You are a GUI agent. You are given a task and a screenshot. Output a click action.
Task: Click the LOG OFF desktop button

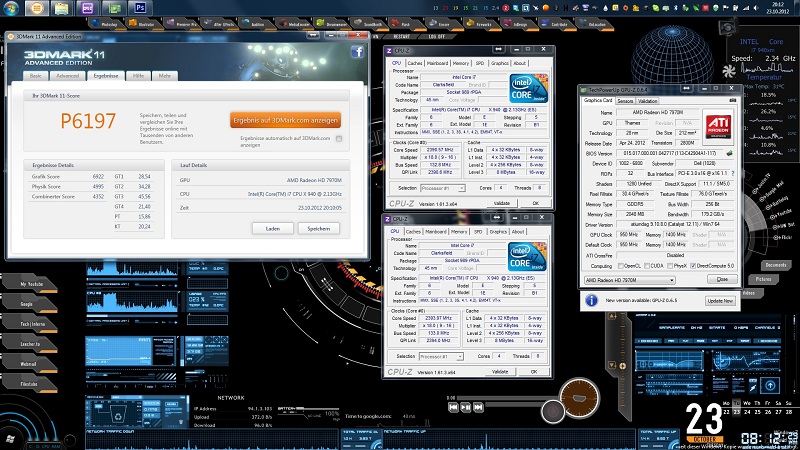tap(437, 37)
